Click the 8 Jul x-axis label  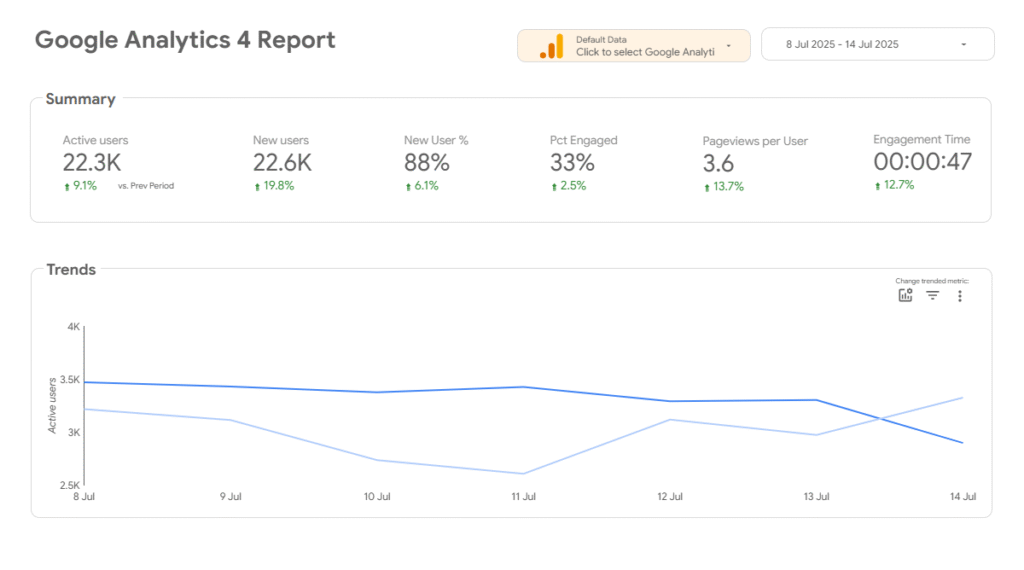(84, 497)
